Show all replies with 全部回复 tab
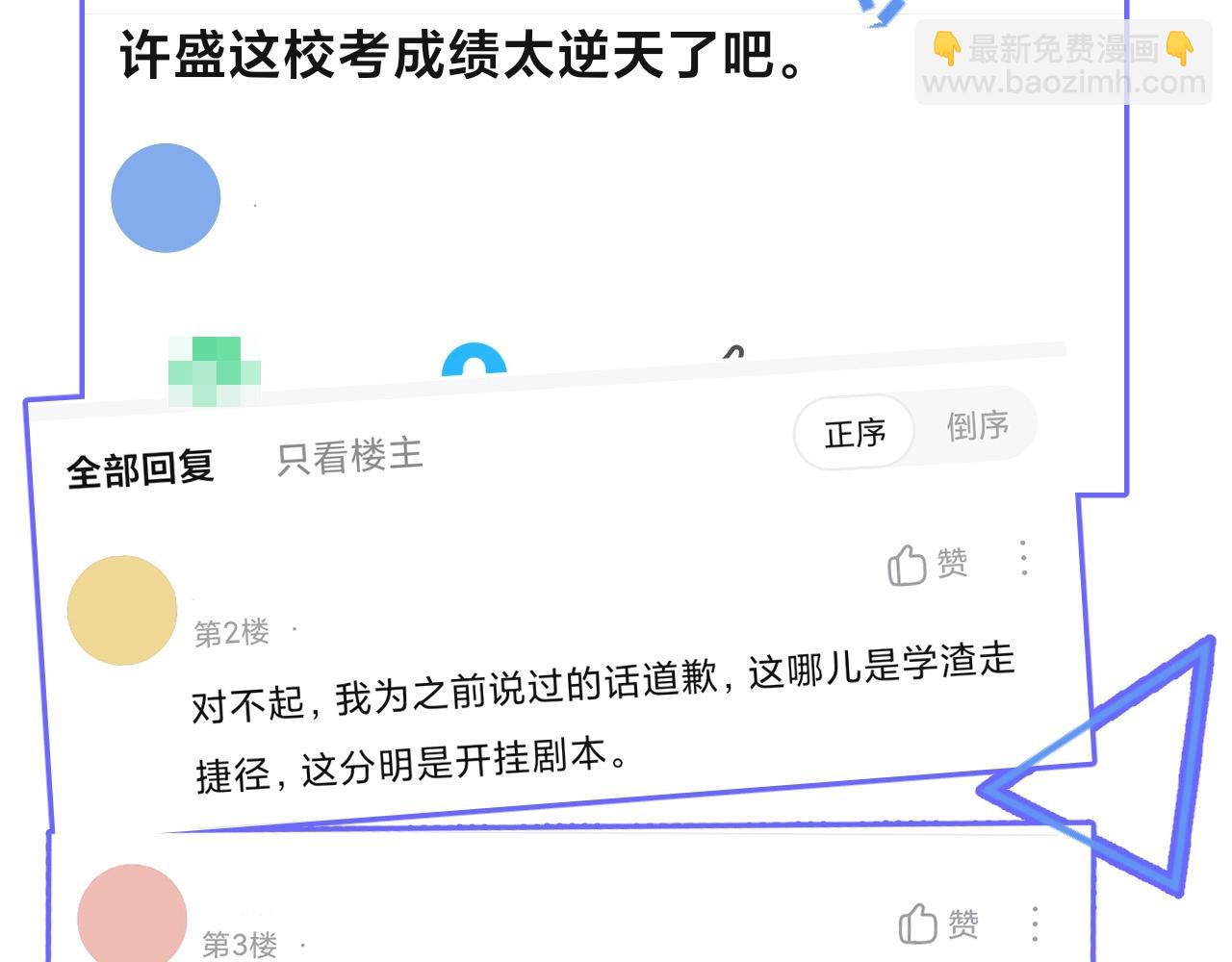Viewport: 1232px width, 962px height. point(141,469)
